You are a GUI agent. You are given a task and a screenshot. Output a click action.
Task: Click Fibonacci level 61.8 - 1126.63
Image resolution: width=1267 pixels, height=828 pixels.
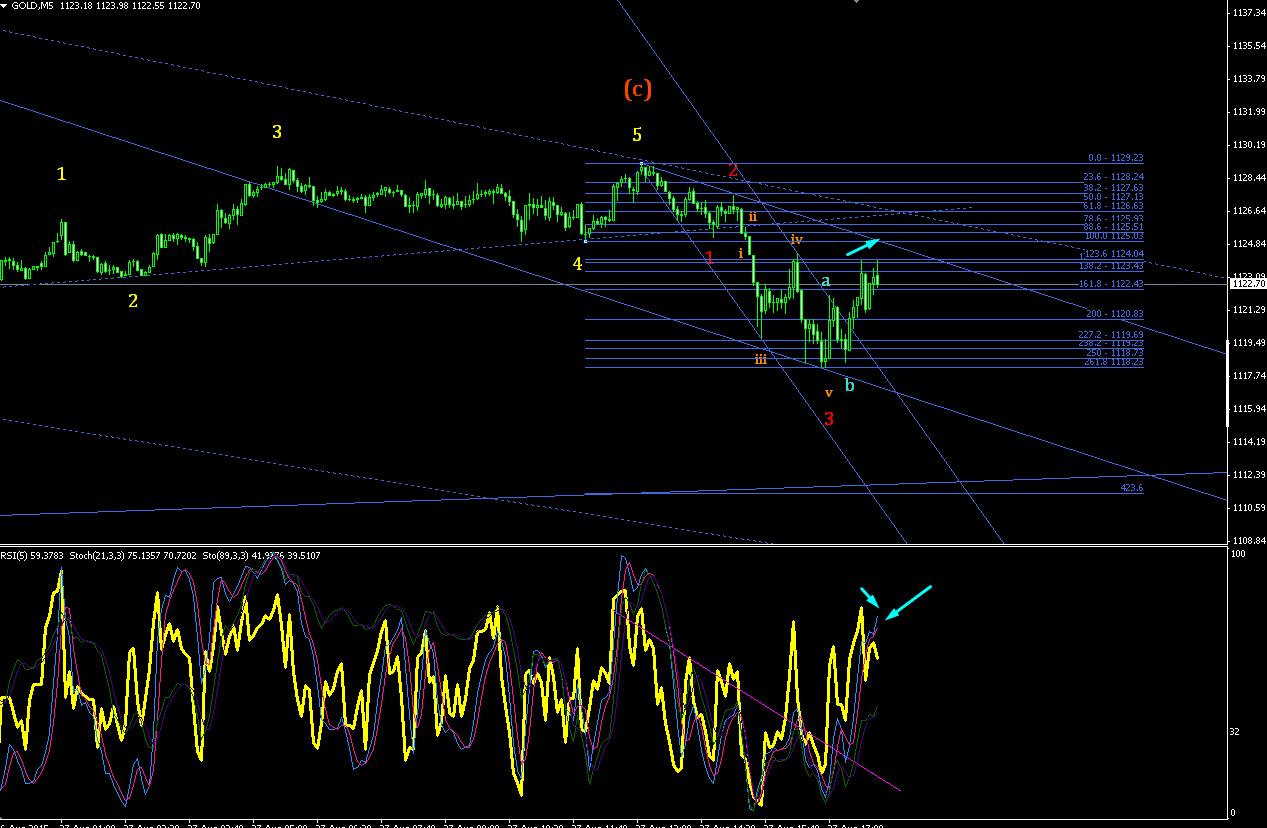1113,206
